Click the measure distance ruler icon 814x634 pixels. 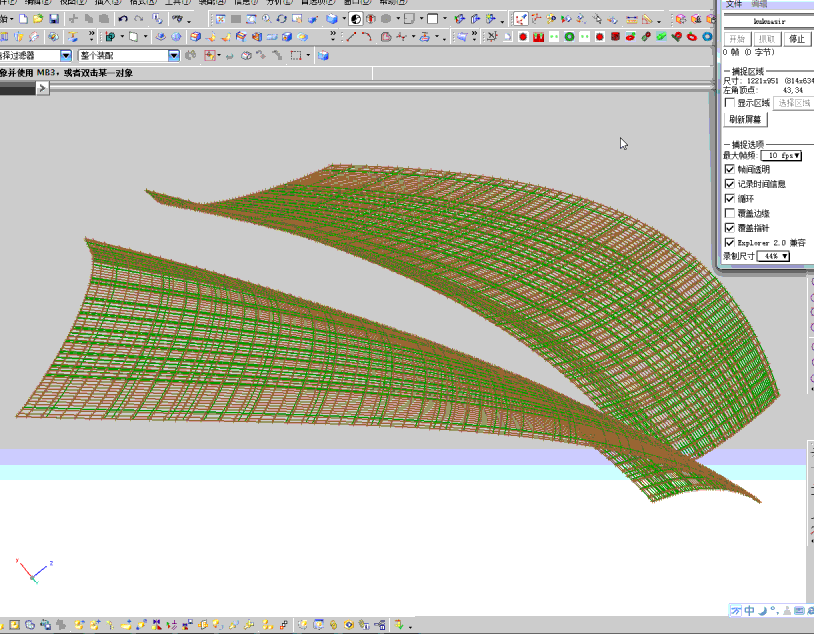pyautogui.click(x=631, y=20)
